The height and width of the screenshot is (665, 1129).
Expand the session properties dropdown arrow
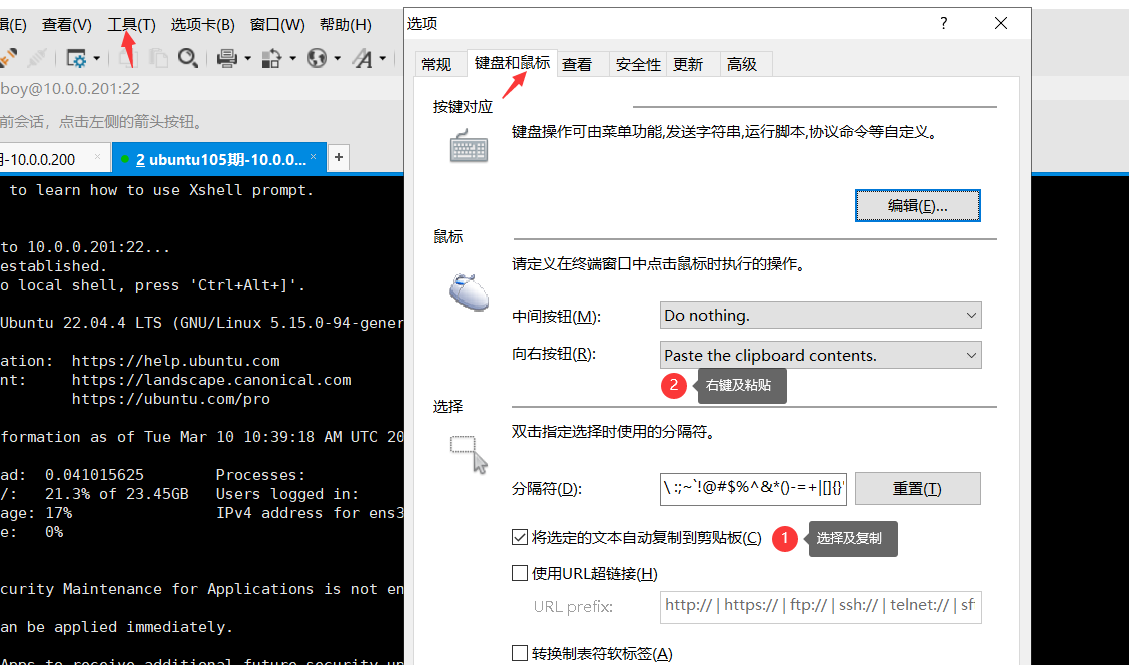tap(96, 58)
